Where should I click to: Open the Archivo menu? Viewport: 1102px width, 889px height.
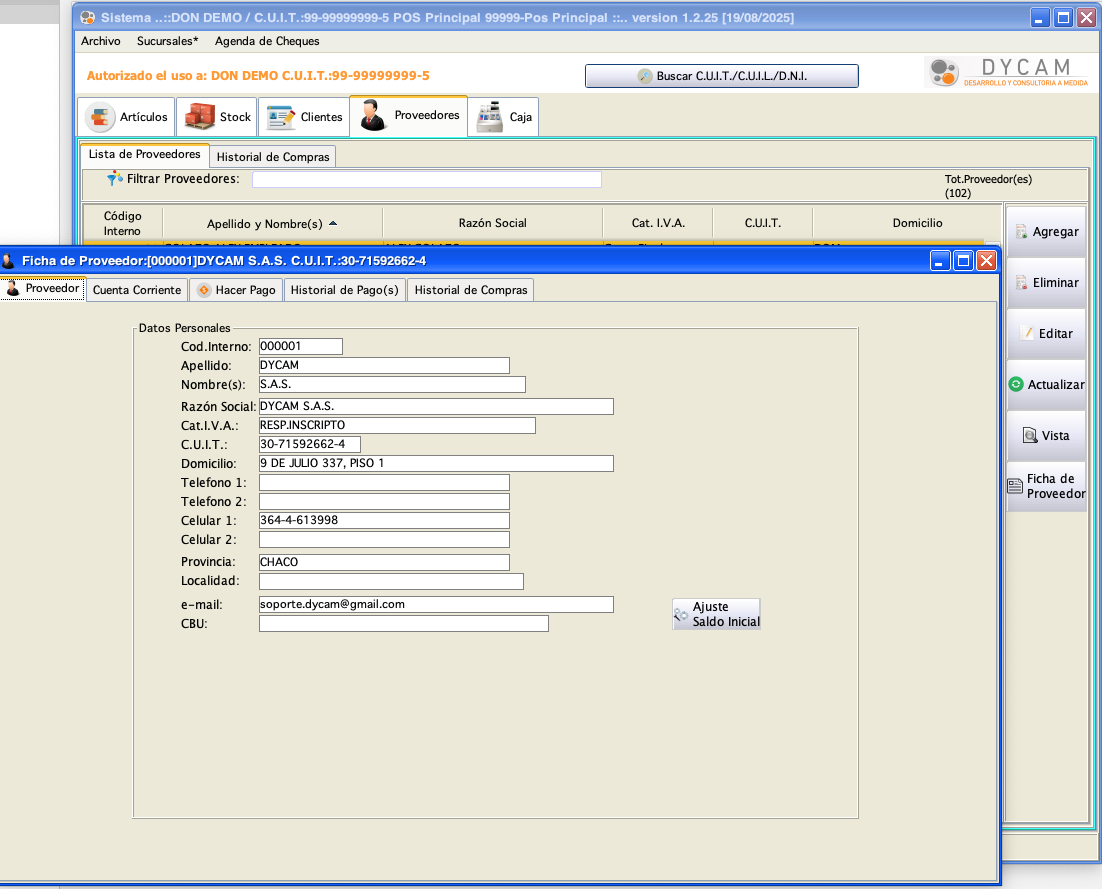tap(100, 41)
